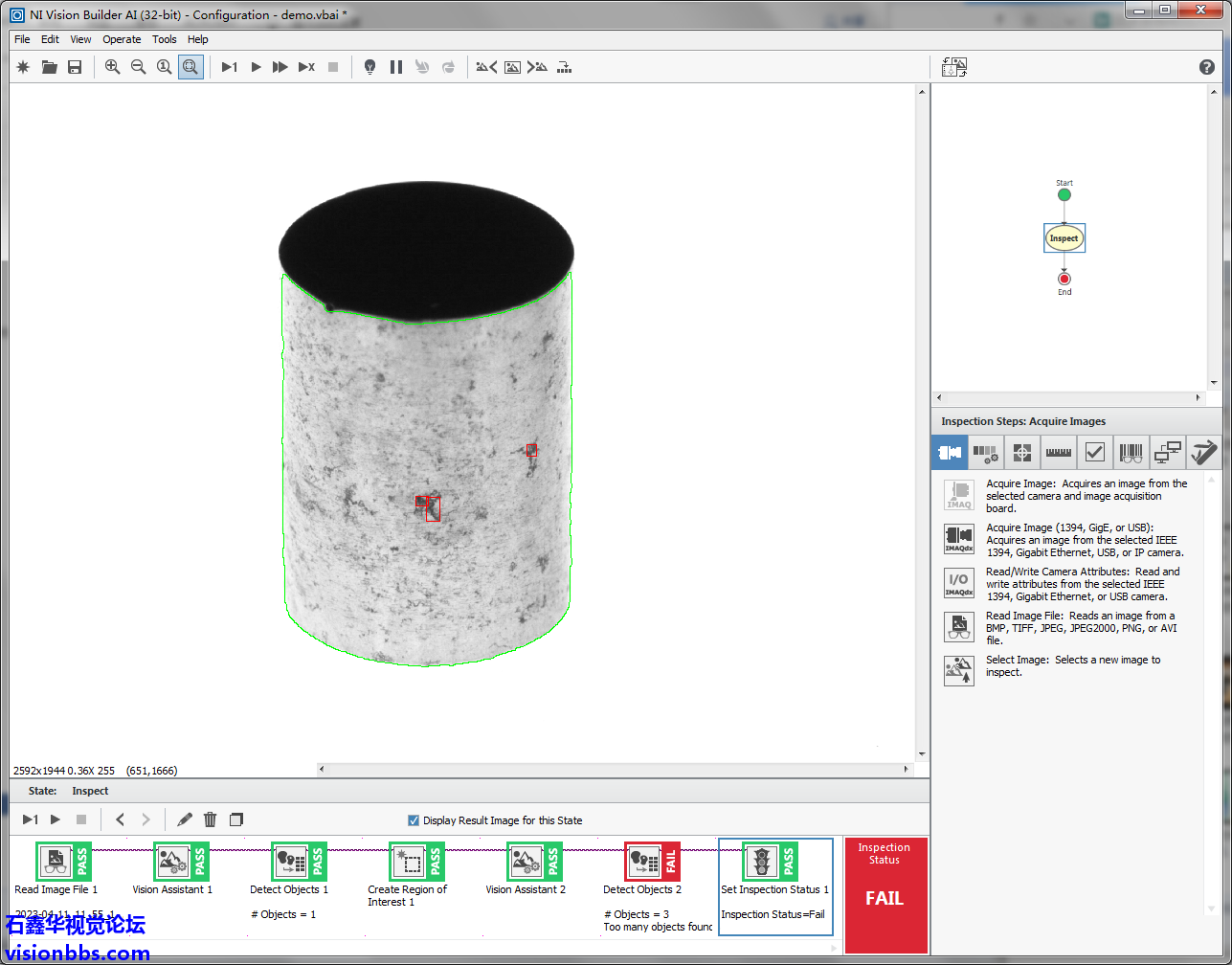
Task: Open the Operate menu
Action: point(122,39)
